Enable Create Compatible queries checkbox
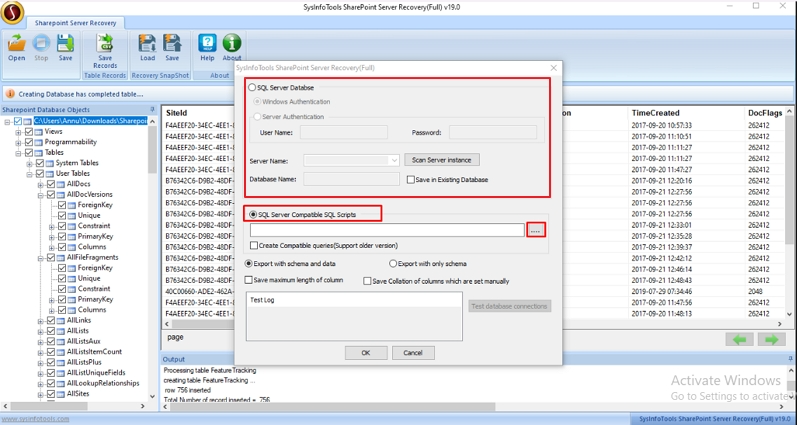Viewport: 797px width, 425px height. tap(255, 245)
